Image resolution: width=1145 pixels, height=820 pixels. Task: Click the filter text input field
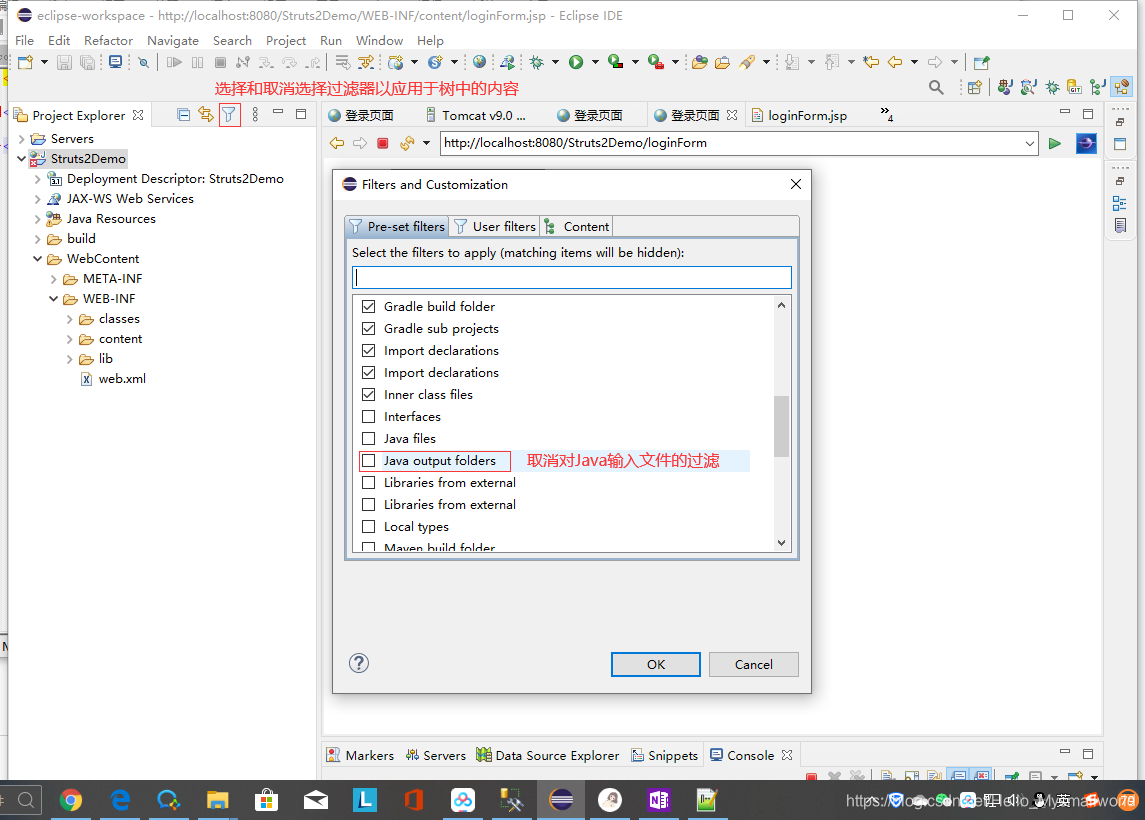tap(571, 276)
